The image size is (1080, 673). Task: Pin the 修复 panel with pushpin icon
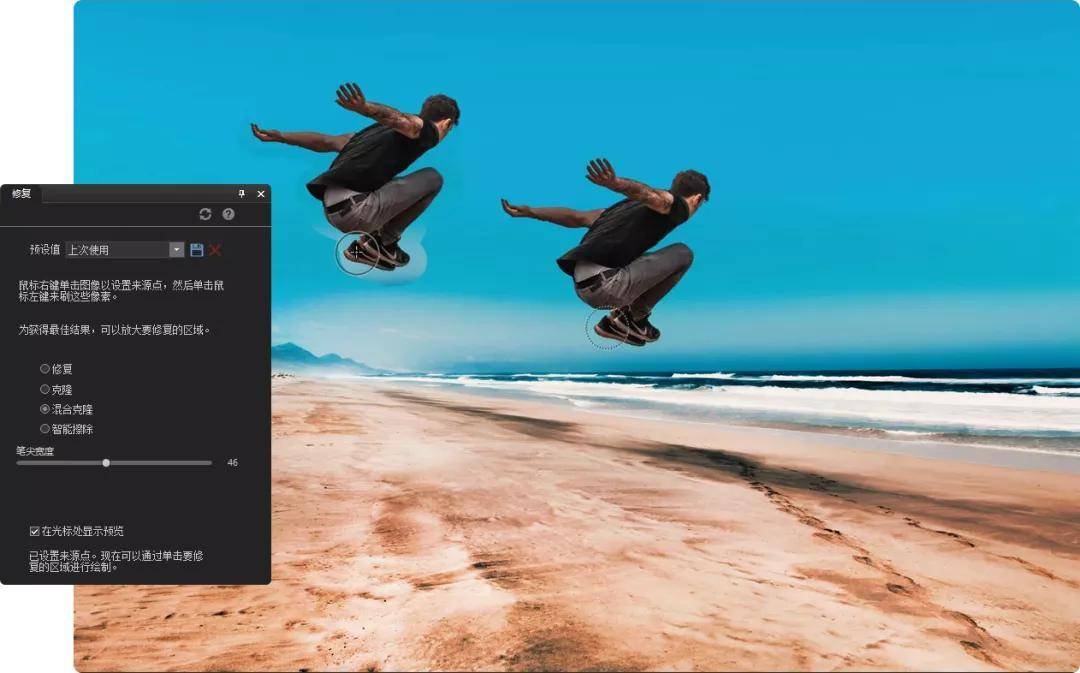241,194
